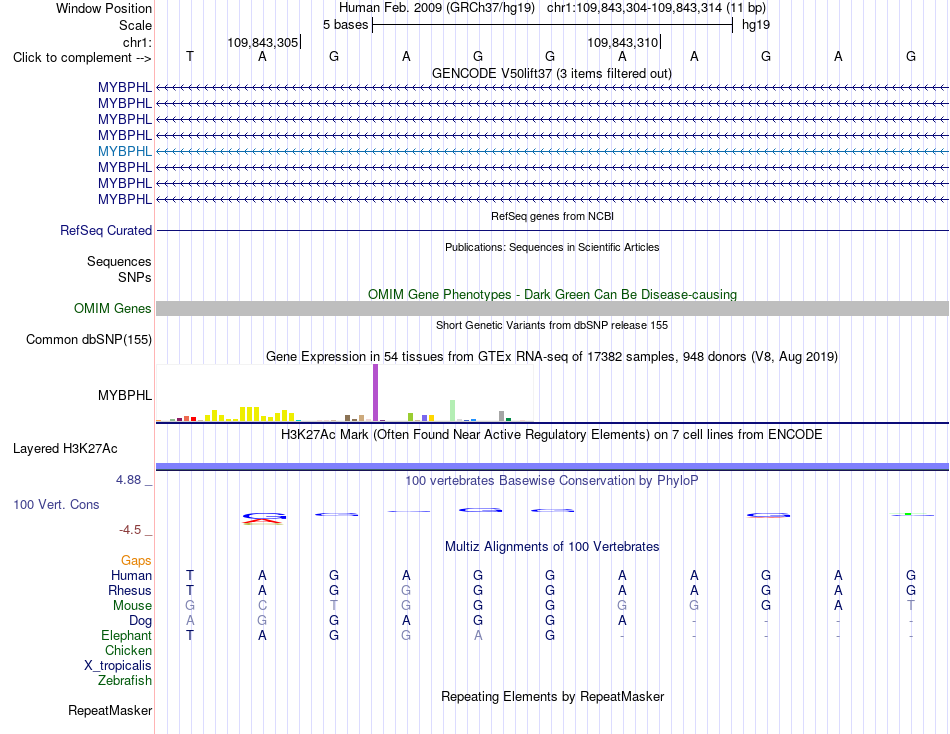Open Repeating Elements by RepeatMasker title
The height and width of the screenshot is (734, 950).
coord(552,696)
